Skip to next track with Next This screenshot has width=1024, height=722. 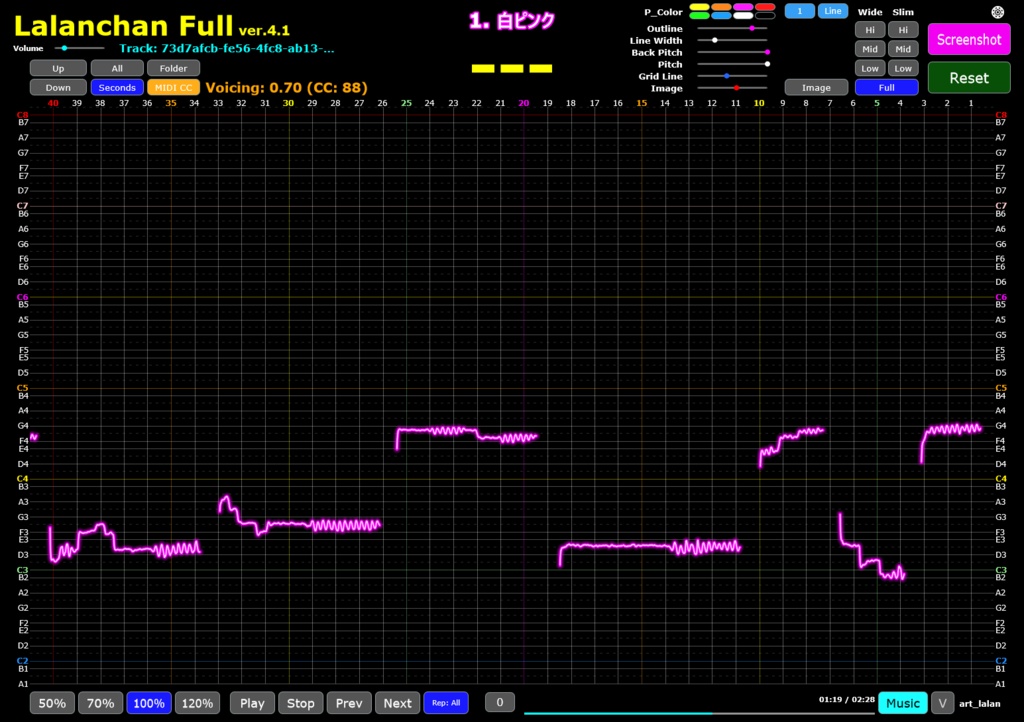397,703
